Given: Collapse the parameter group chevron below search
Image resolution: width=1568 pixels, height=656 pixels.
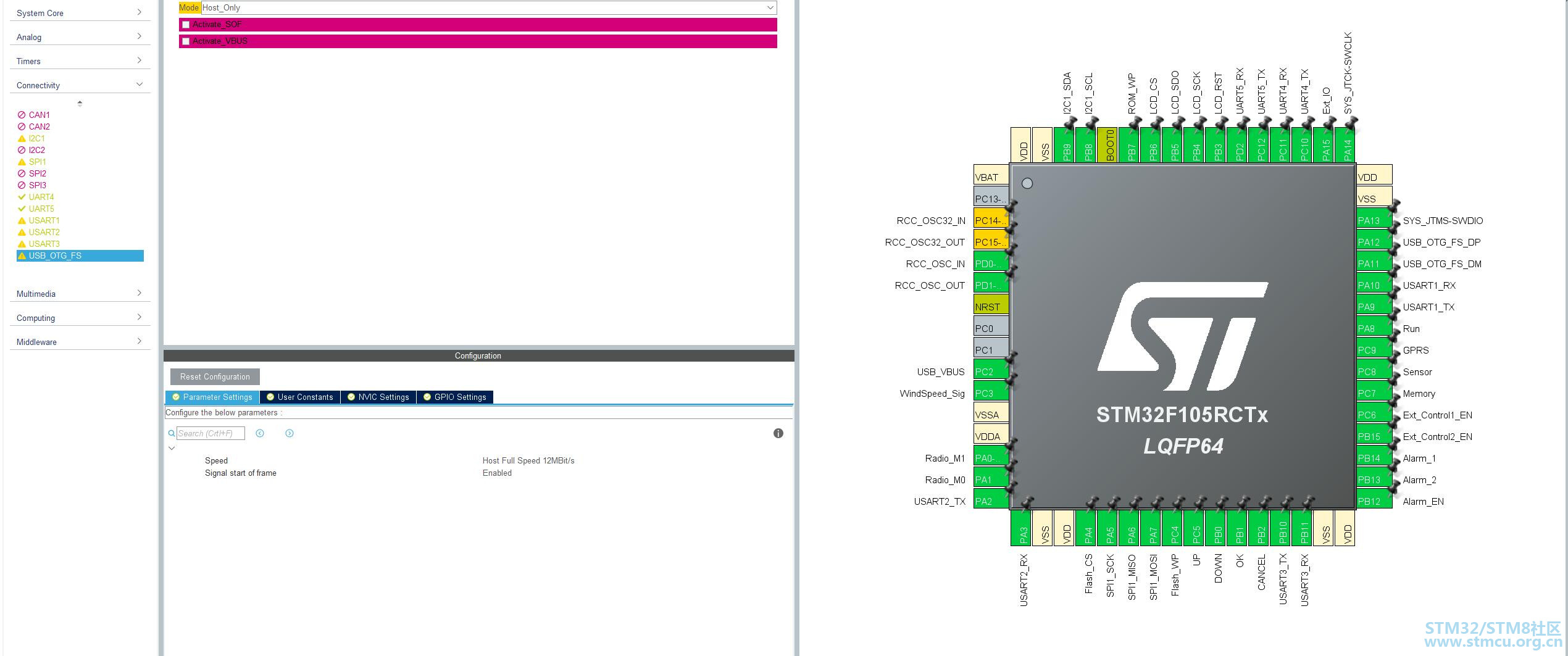Looking at the screenshot, I should pos(172,448).
